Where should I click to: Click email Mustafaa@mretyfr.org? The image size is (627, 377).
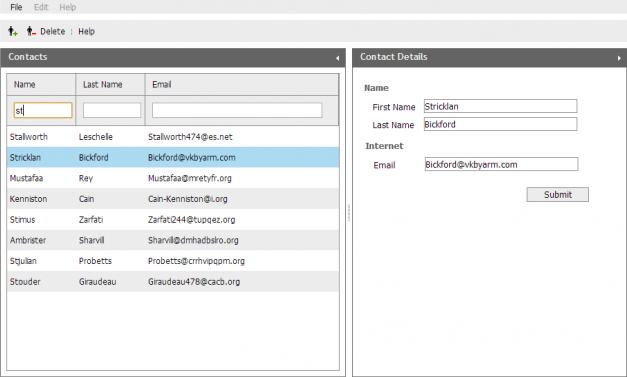[190, 178]
